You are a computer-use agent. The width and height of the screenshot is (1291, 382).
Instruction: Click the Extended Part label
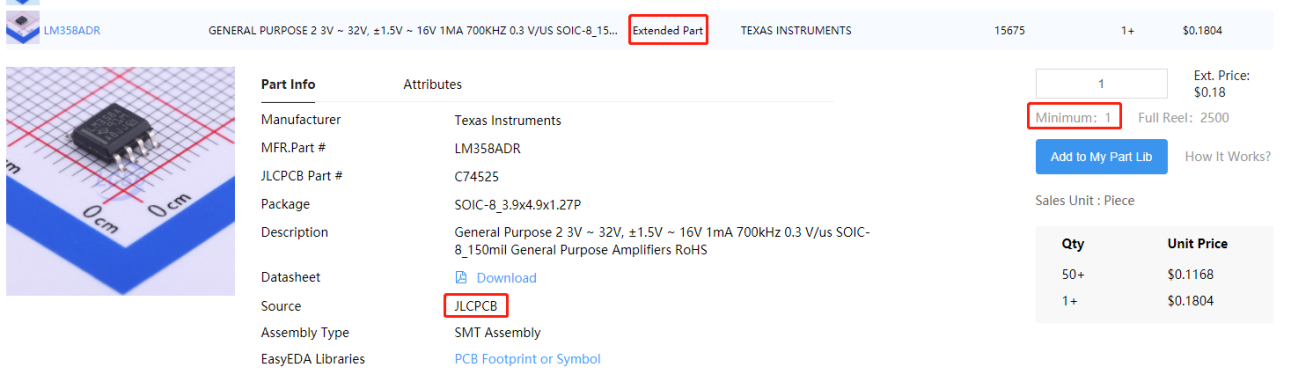668,31
